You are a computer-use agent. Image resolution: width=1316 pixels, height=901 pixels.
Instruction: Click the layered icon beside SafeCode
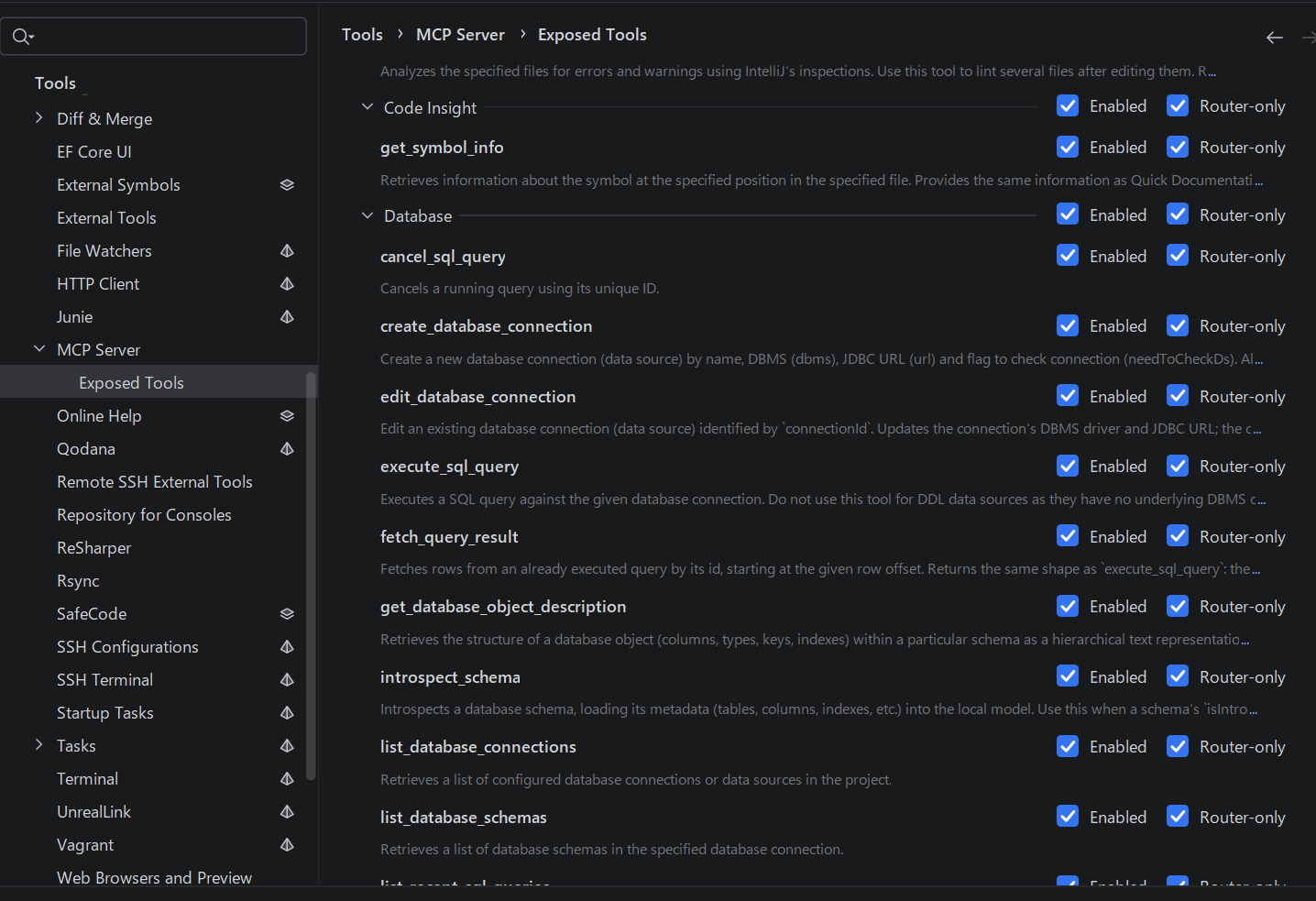pos(287,614)
